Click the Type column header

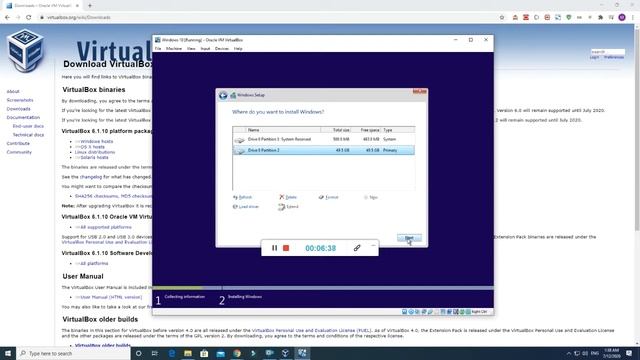click(x=398, y=130)
